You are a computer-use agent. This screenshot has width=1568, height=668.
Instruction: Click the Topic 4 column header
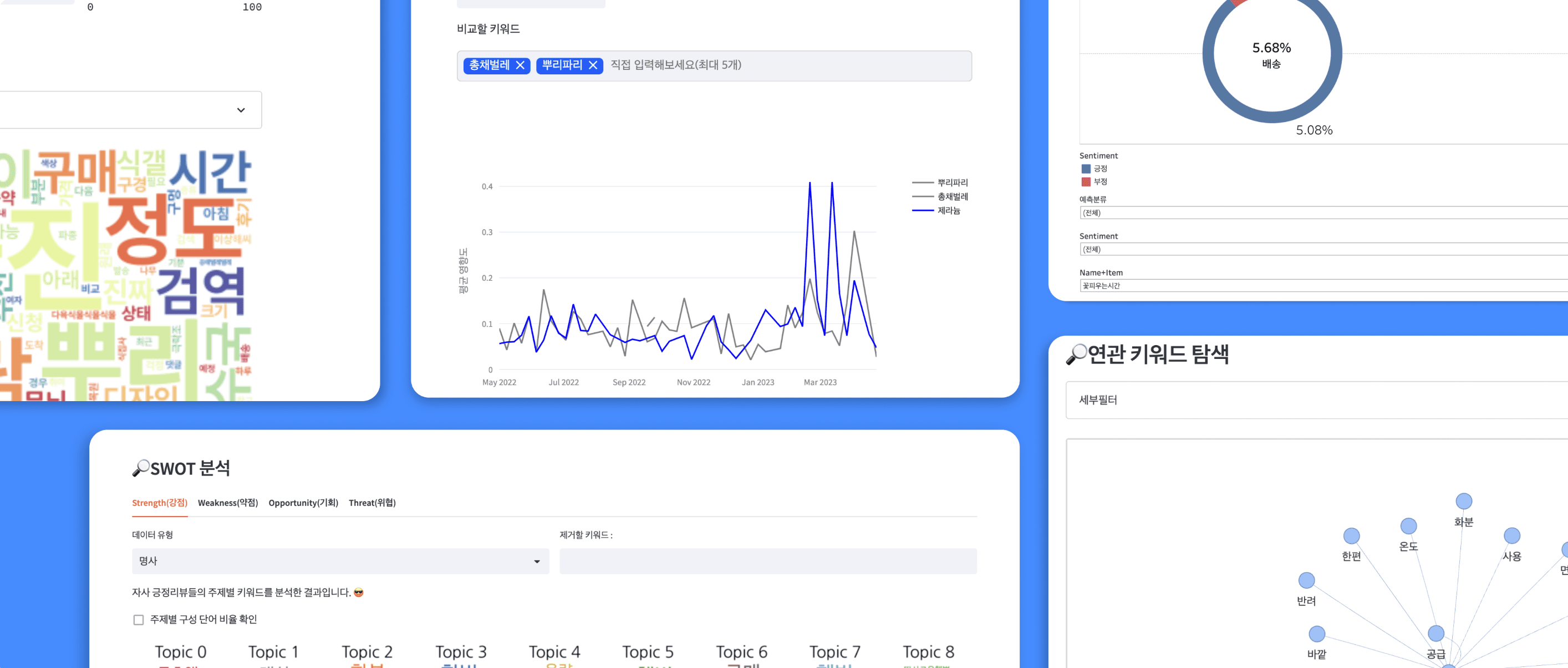coord(554,652)
